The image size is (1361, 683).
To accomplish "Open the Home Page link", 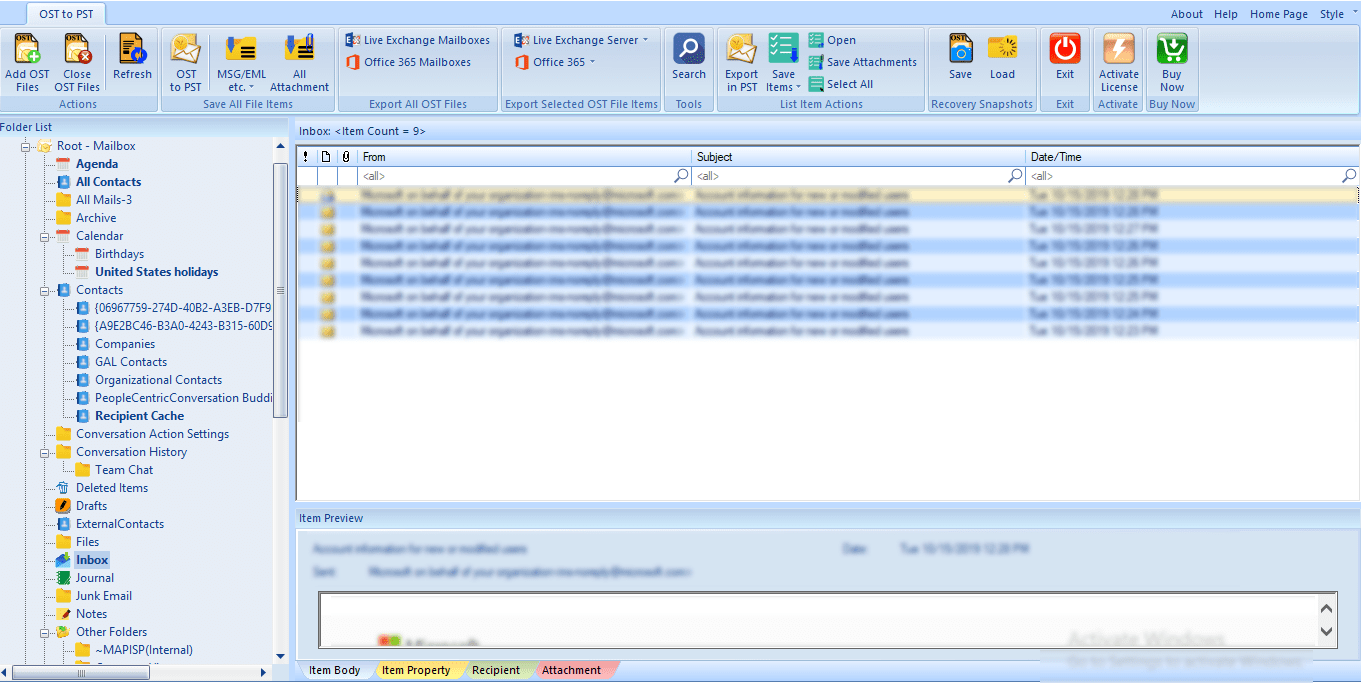I will (x=1279, y=14).
